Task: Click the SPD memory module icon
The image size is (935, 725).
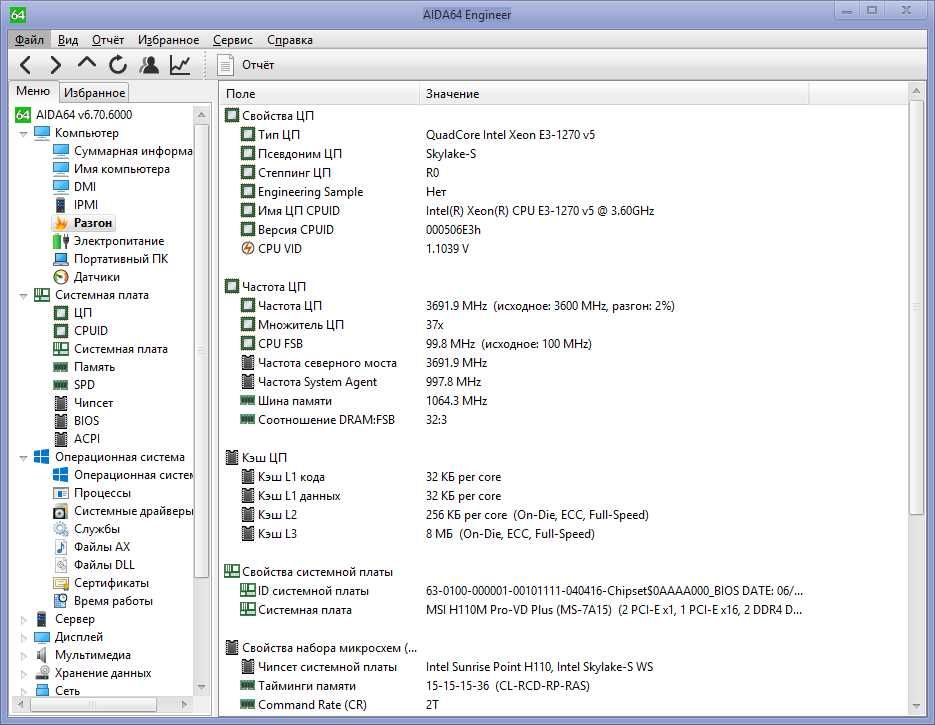Action: click(61, 385)
